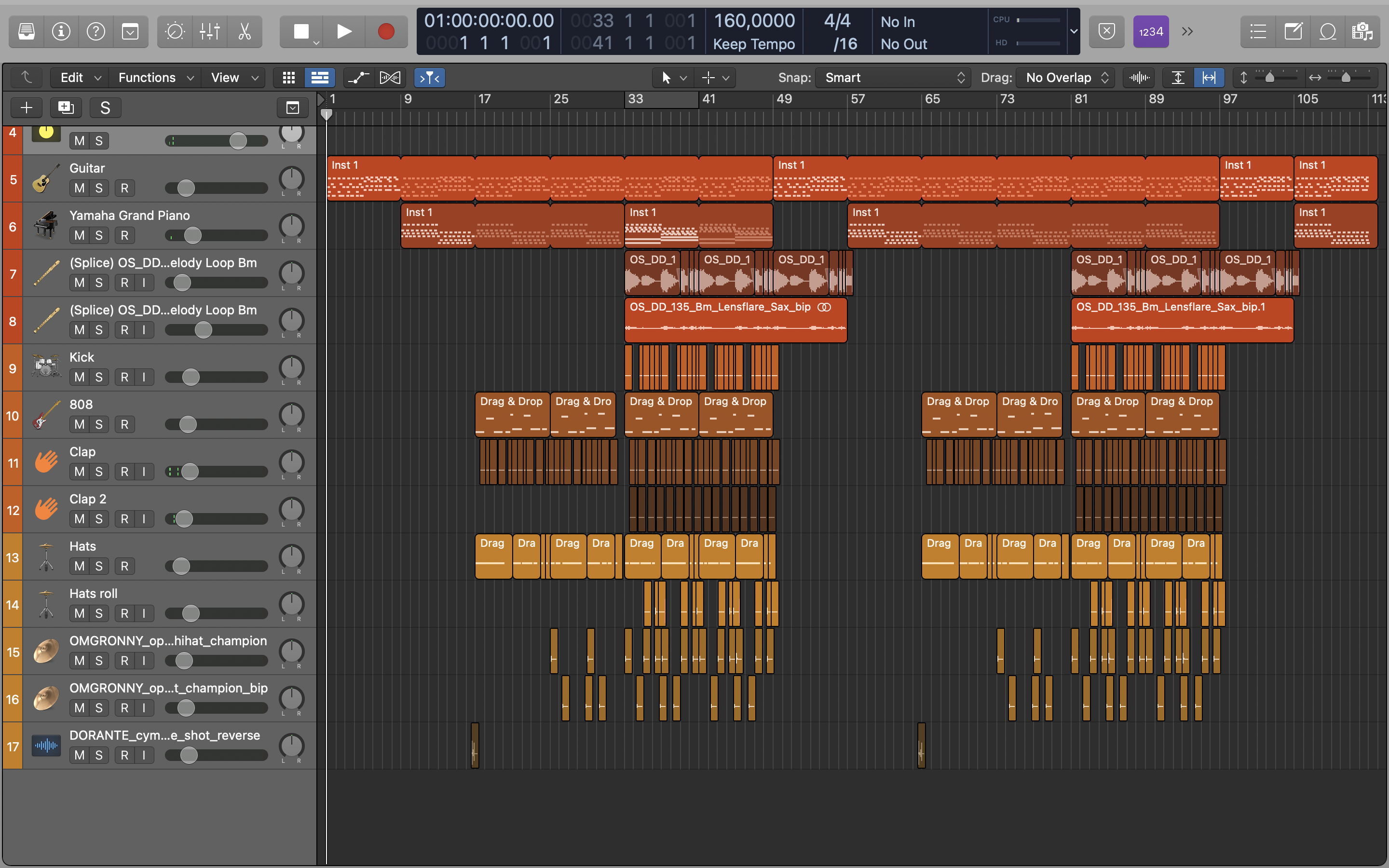Click bar 49 on the ruler
This screenshot has height=868, width=1389.
click(x=783, y=99)
